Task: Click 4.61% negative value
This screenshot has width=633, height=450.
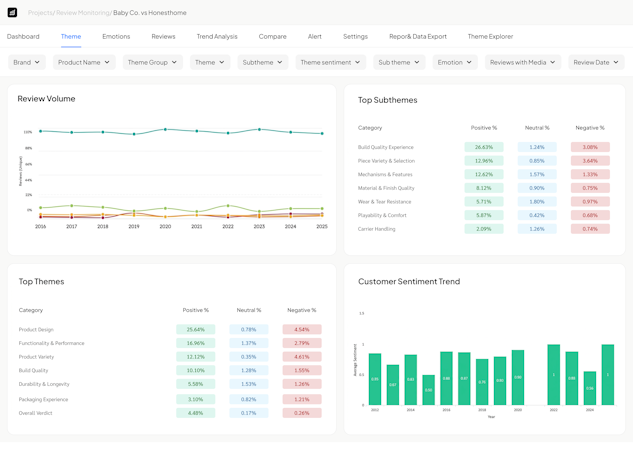Action: (x=302, y=357)
